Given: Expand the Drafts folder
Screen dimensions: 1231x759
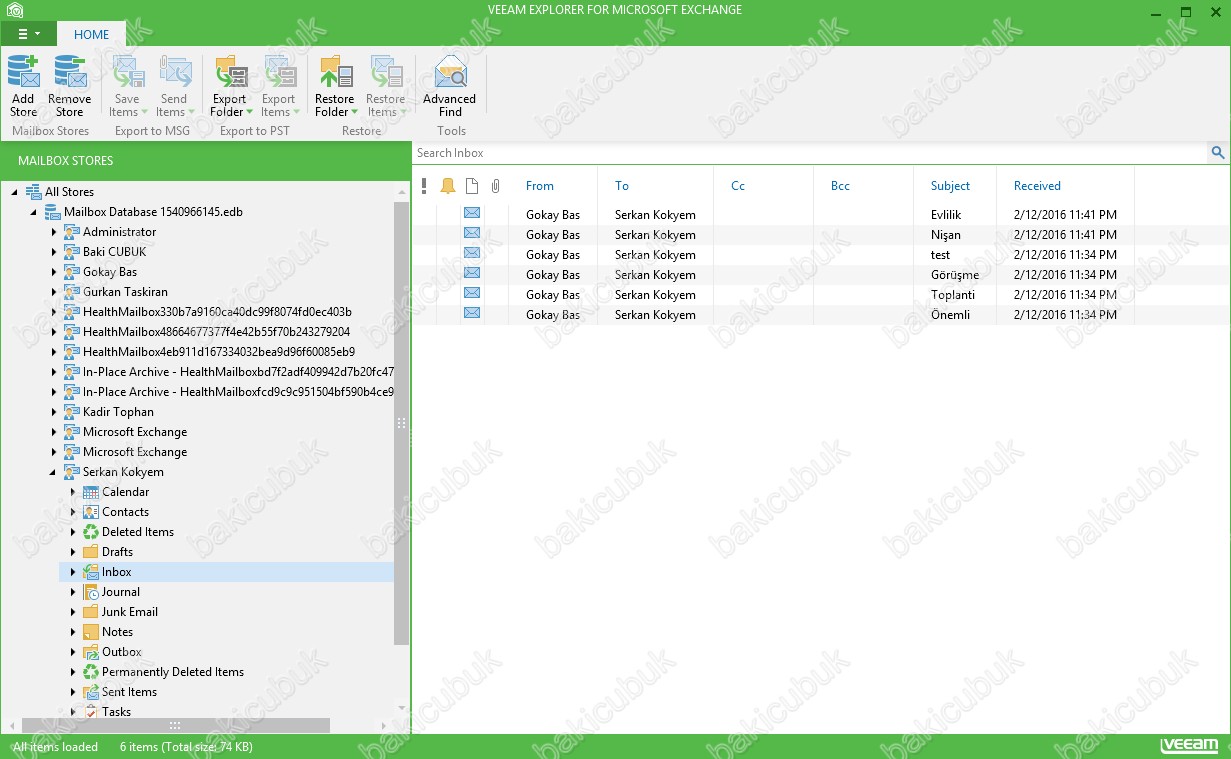Looking at the screenshot, I should 73,552.
